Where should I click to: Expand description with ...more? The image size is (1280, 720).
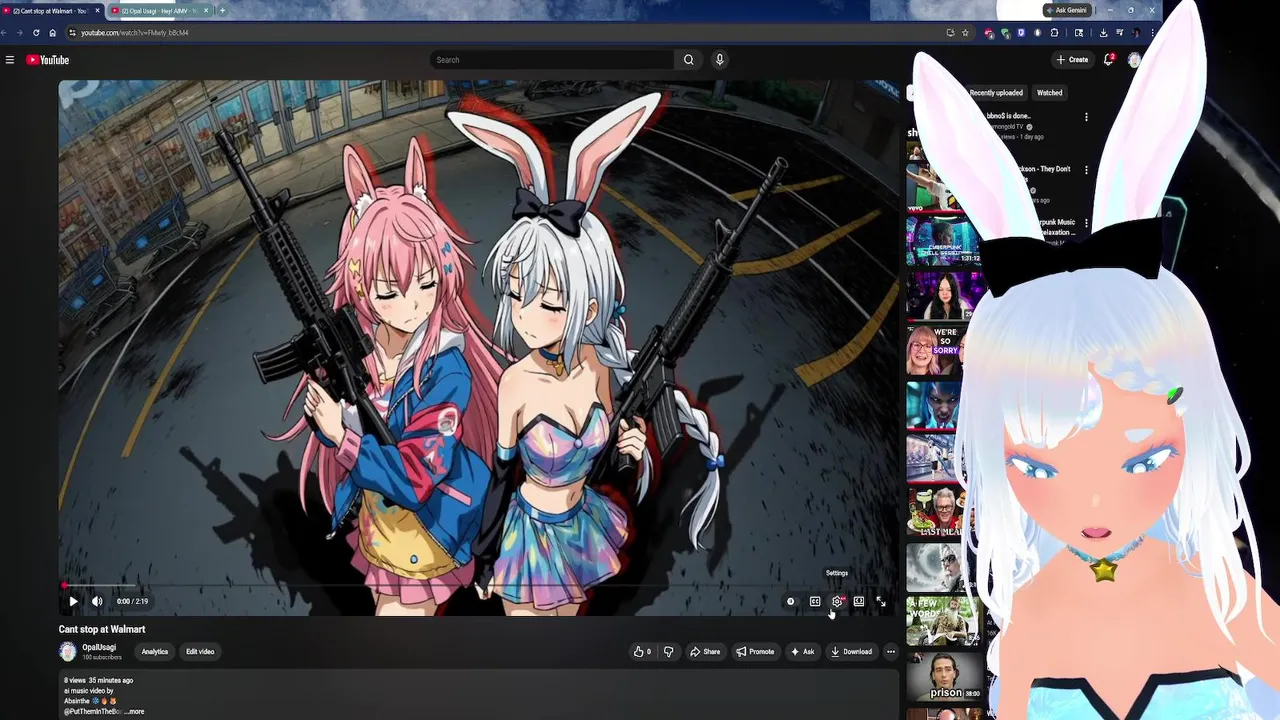134,712
